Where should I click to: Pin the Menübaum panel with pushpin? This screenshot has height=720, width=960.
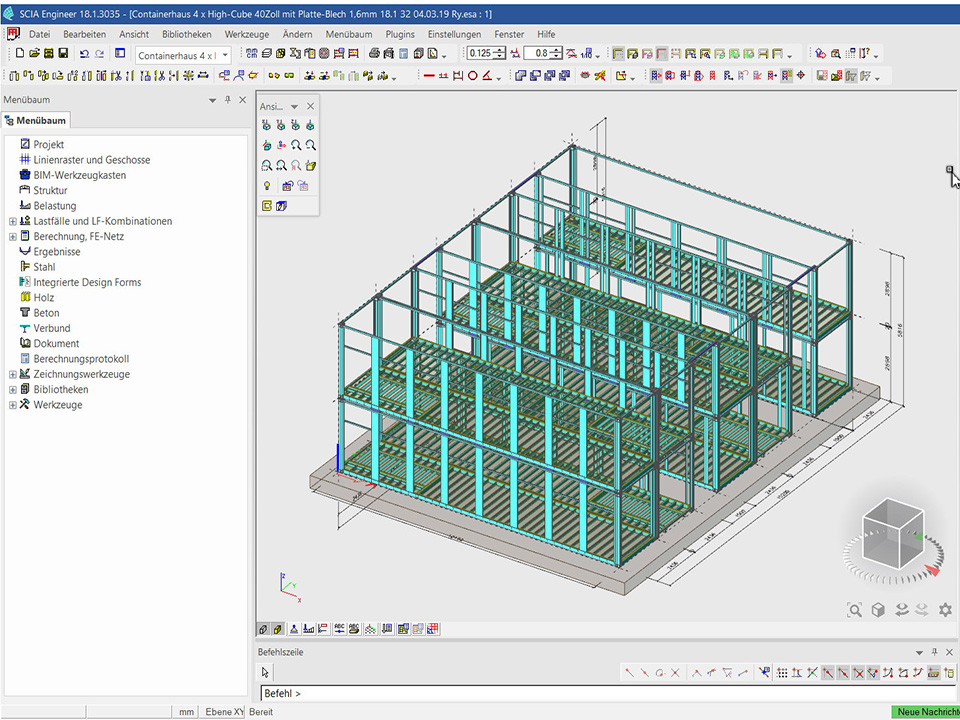point(227,100)
